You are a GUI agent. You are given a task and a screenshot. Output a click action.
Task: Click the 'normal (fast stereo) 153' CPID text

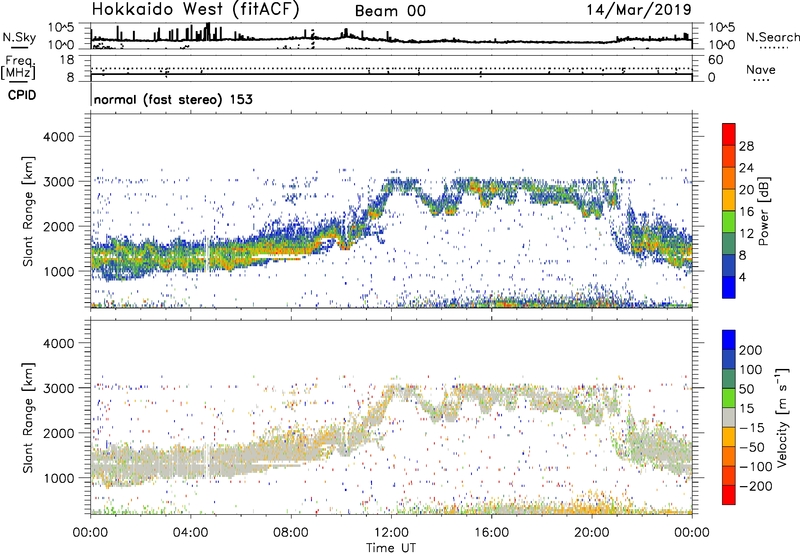(173, 99)
